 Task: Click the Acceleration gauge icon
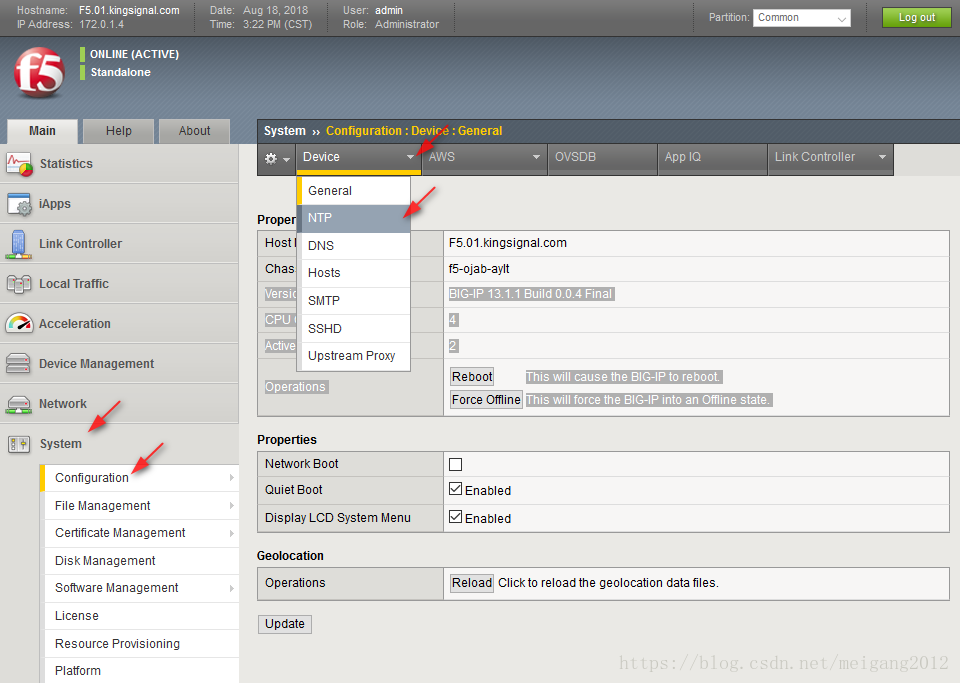click(x=19, y=323)
